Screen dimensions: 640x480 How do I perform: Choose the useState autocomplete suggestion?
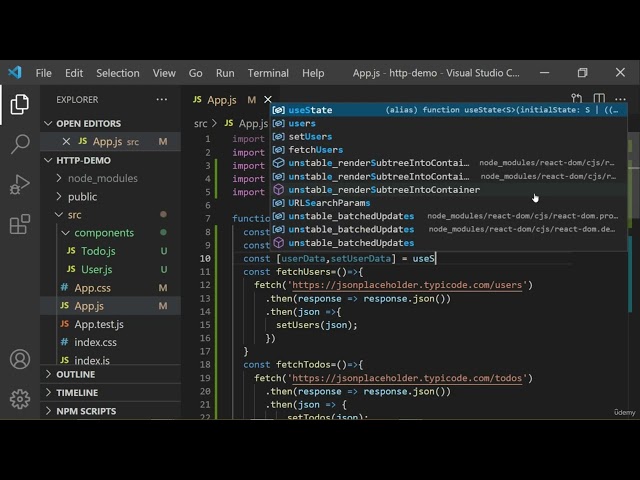point(449,110)
